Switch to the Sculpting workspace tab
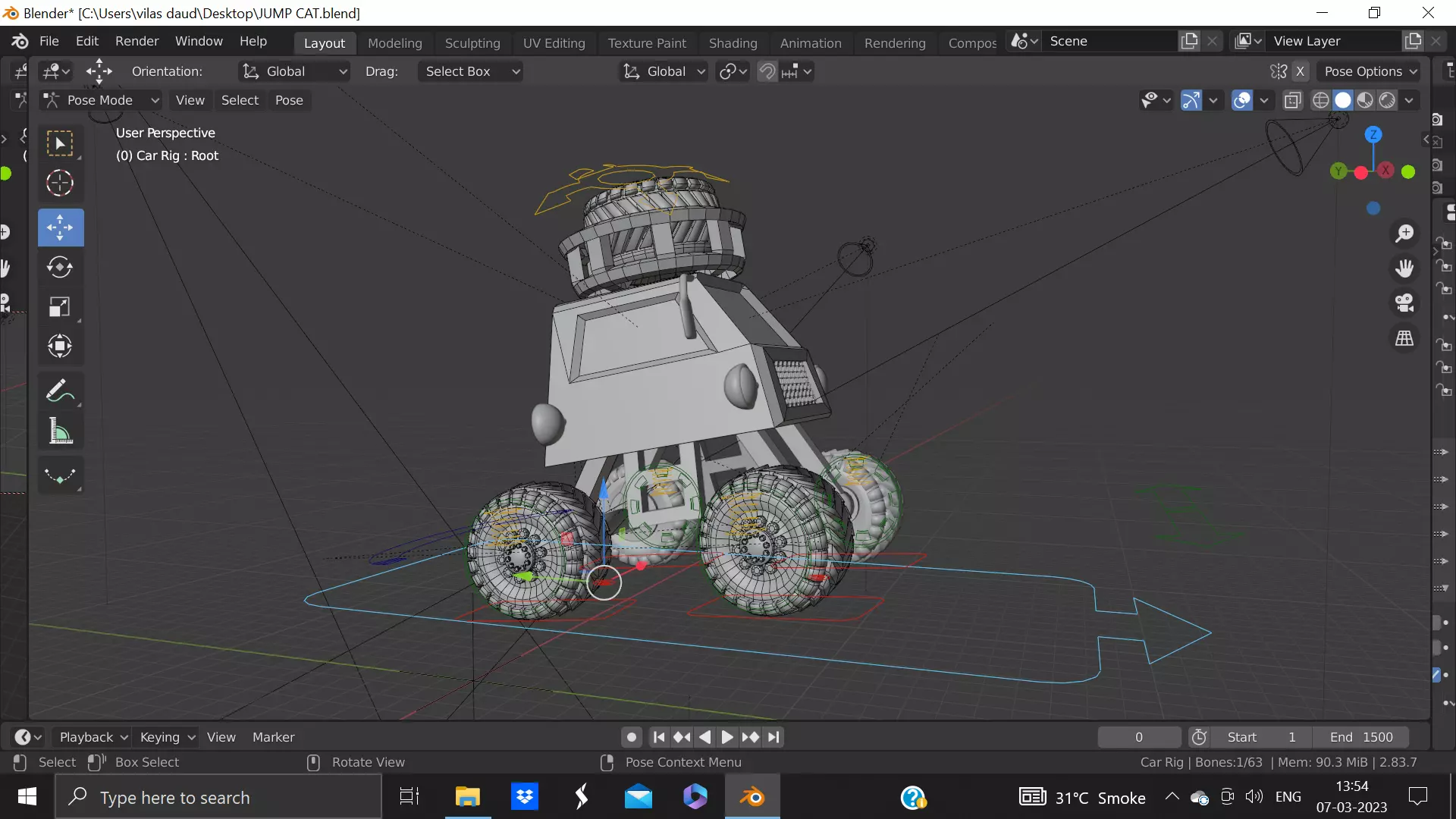This screenshot has width=1456, height=819. point(472,43)
